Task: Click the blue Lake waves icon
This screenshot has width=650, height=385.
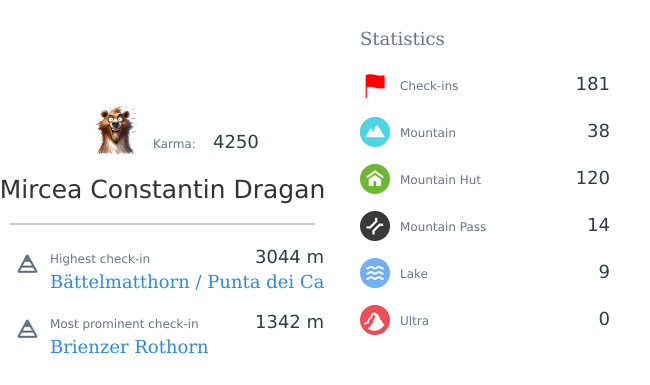Action: 375,273
